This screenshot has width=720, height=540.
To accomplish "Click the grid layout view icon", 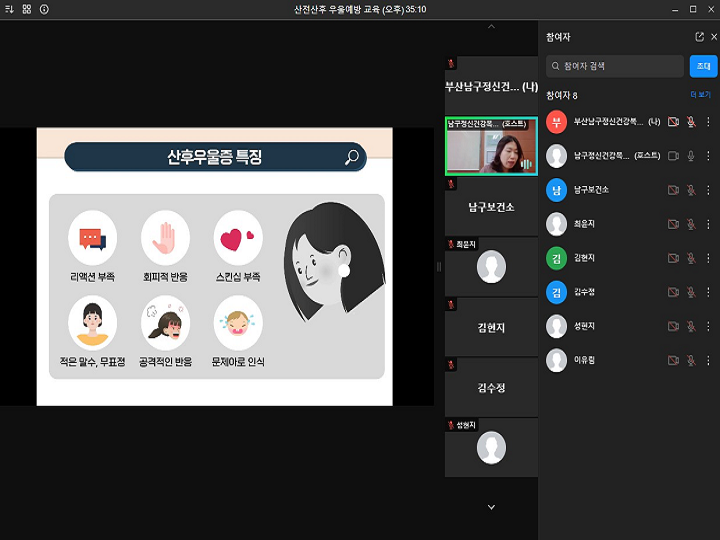I will coord(27,9).
